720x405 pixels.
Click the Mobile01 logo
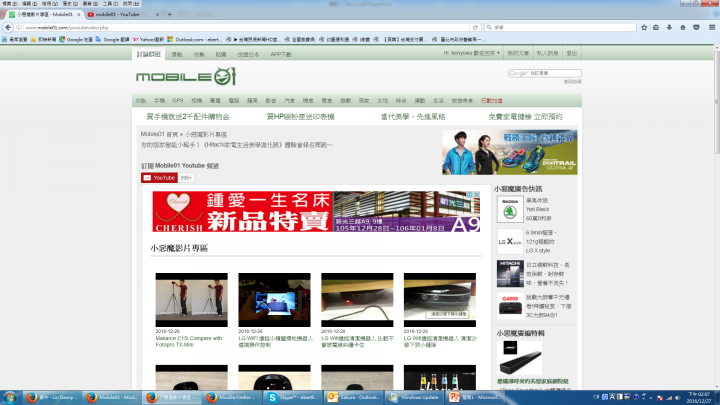[x=186, y=76]
